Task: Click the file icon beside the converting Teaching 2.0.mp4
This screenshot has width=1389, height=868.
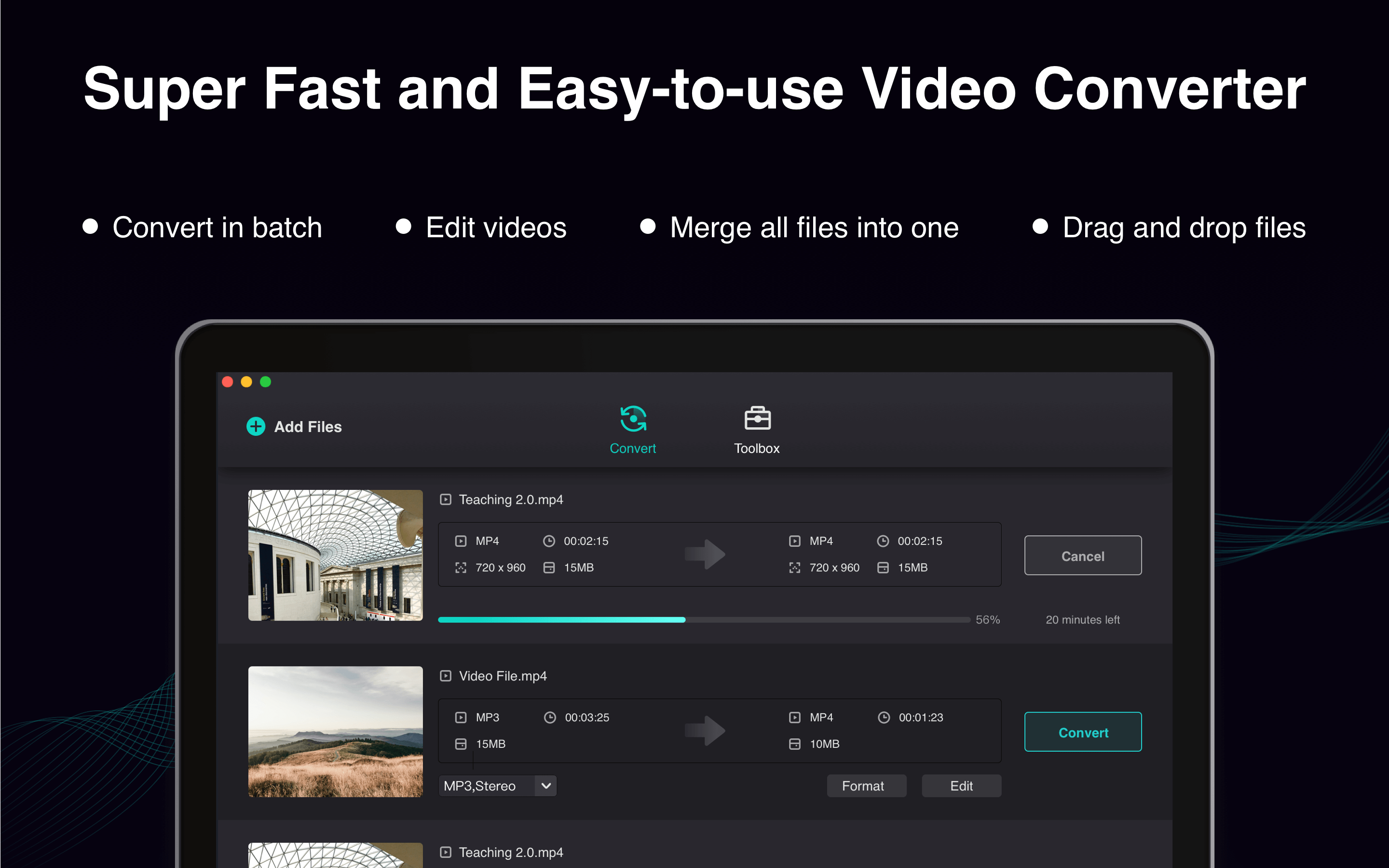Action: click(446, 500)
